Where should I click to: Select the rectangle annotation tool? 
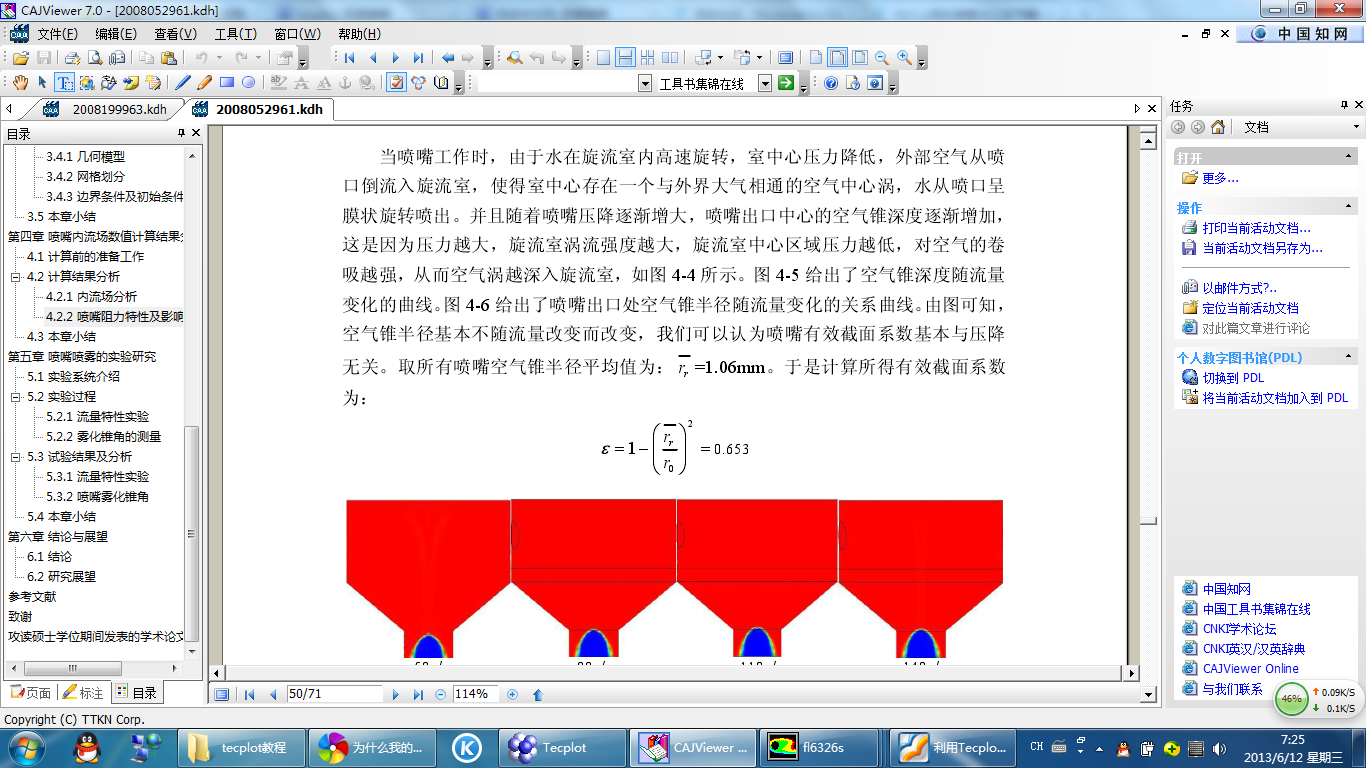click(x=227, y=83)
